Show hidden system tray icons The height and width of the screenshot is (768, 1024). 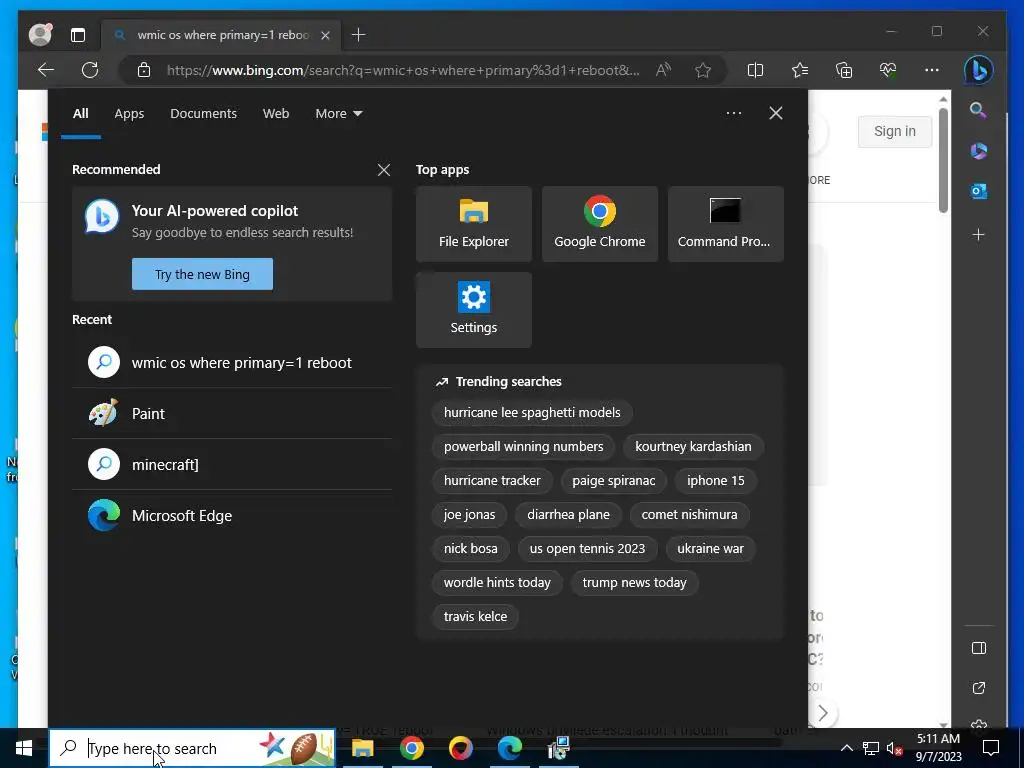(846, 748)
